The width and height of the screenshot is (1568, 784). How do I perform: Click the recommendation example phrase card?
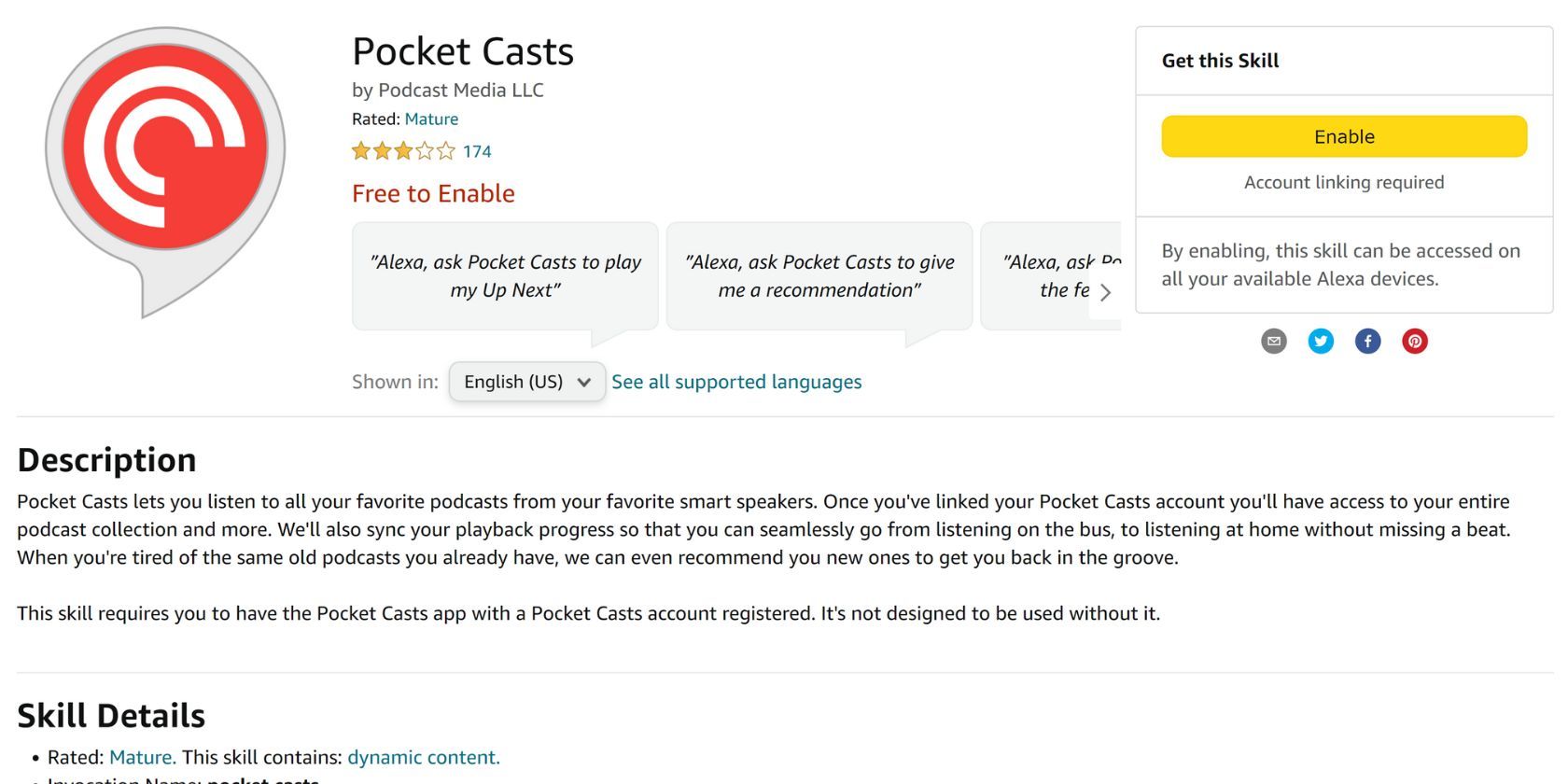coord(819,275)
